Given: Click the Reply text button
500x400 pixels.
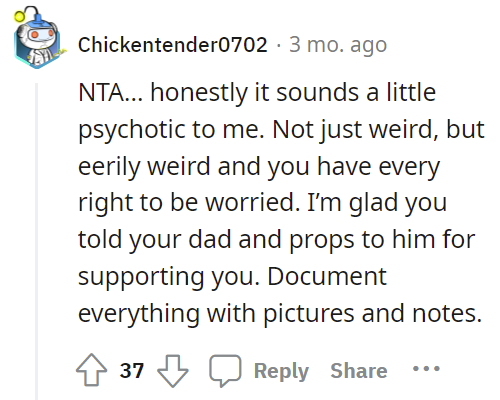Looking at the screenshot, I should coord(281,371).
